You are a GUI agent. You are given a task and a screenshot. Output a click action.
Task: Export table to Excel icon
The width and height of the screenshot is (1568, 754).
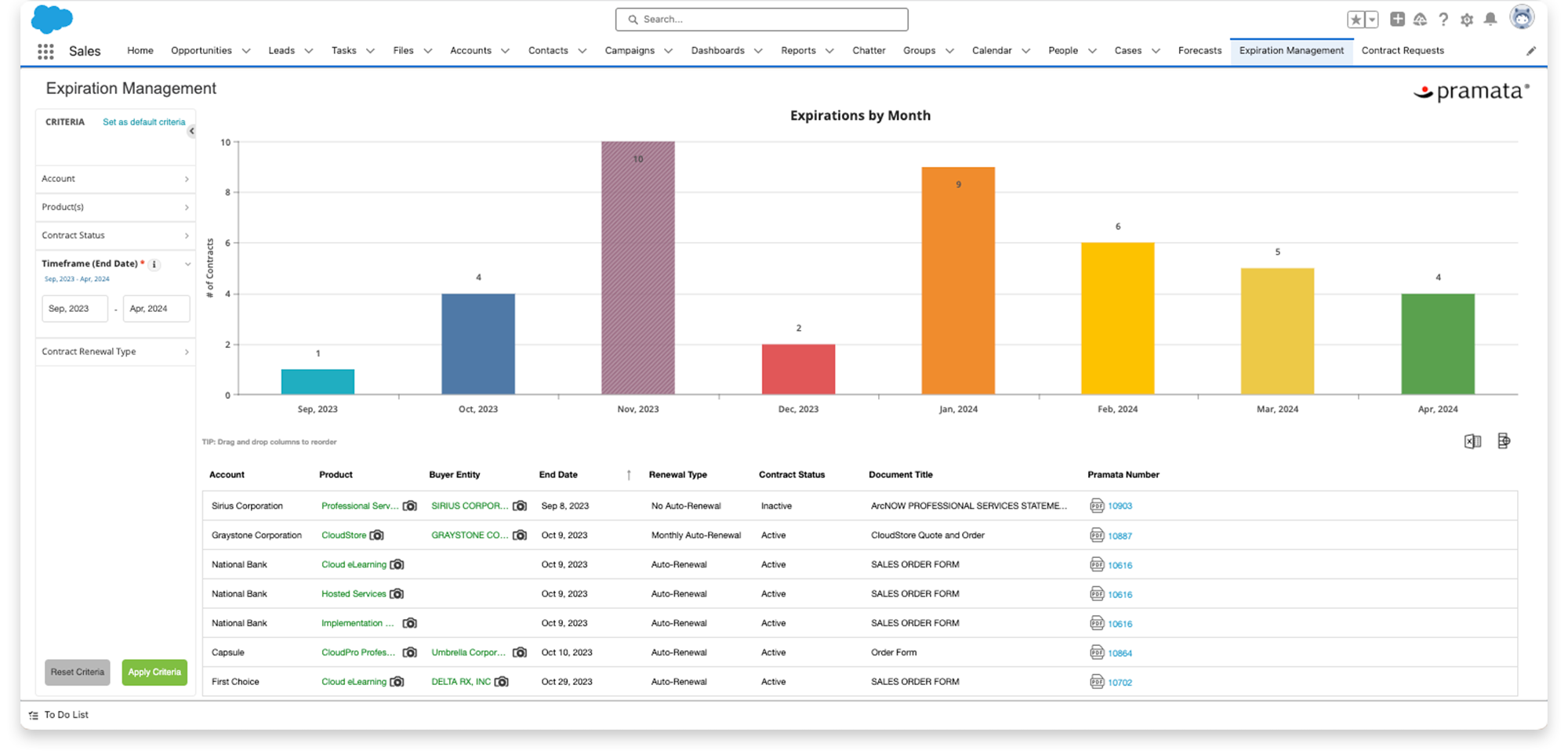(1472, 441)
